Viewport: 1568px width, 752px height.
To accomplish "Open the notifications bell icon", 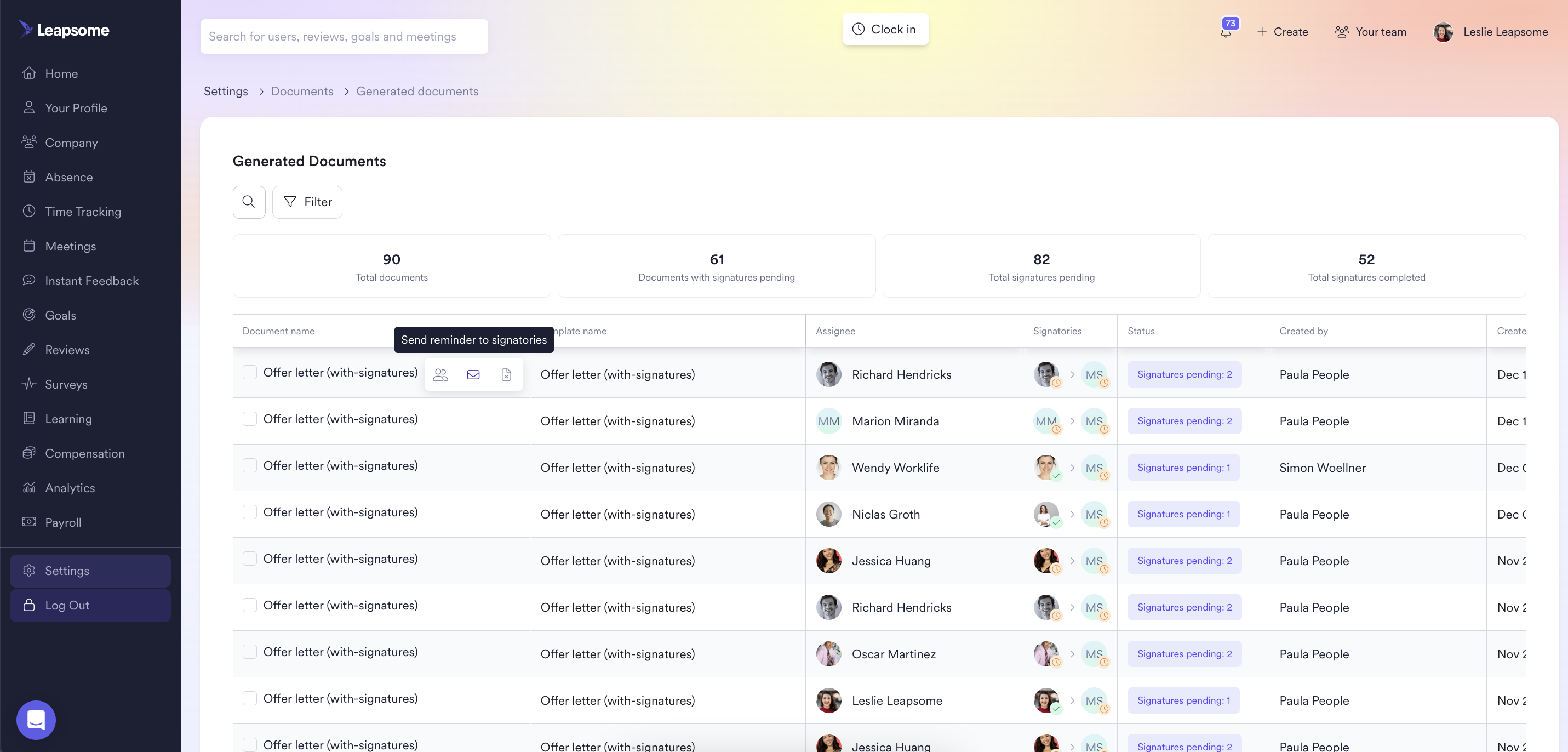I will (1225, 32).
